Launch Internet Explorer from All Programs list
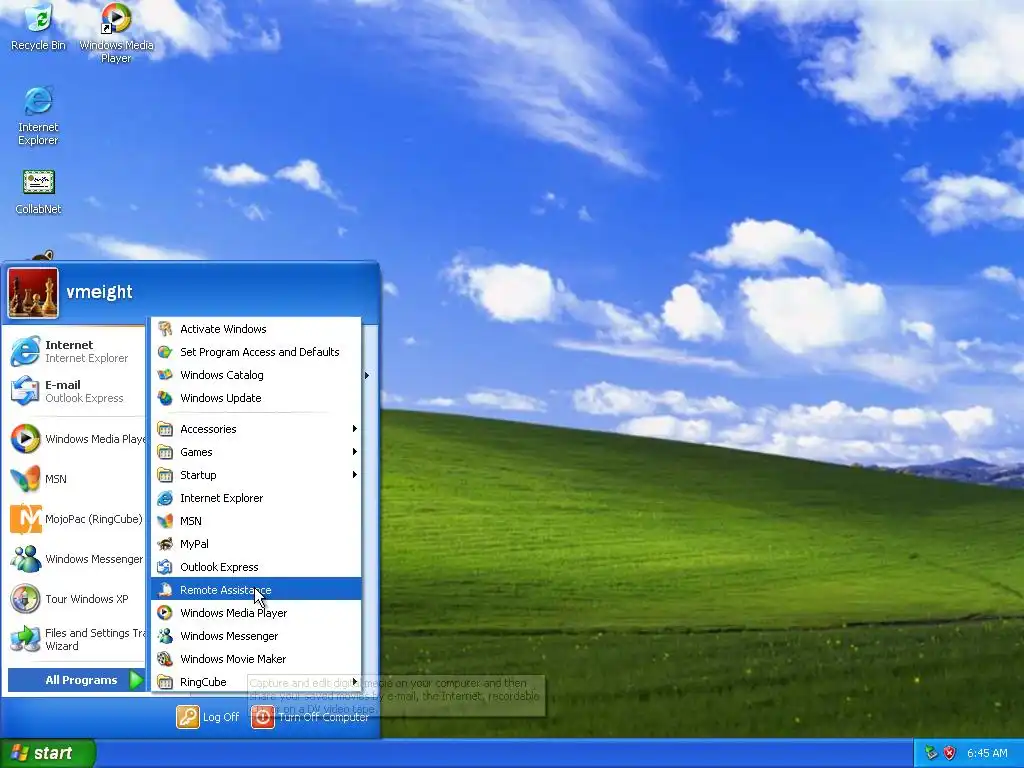This screenshot has width=1024, height=768. click(x=256, y=498)
